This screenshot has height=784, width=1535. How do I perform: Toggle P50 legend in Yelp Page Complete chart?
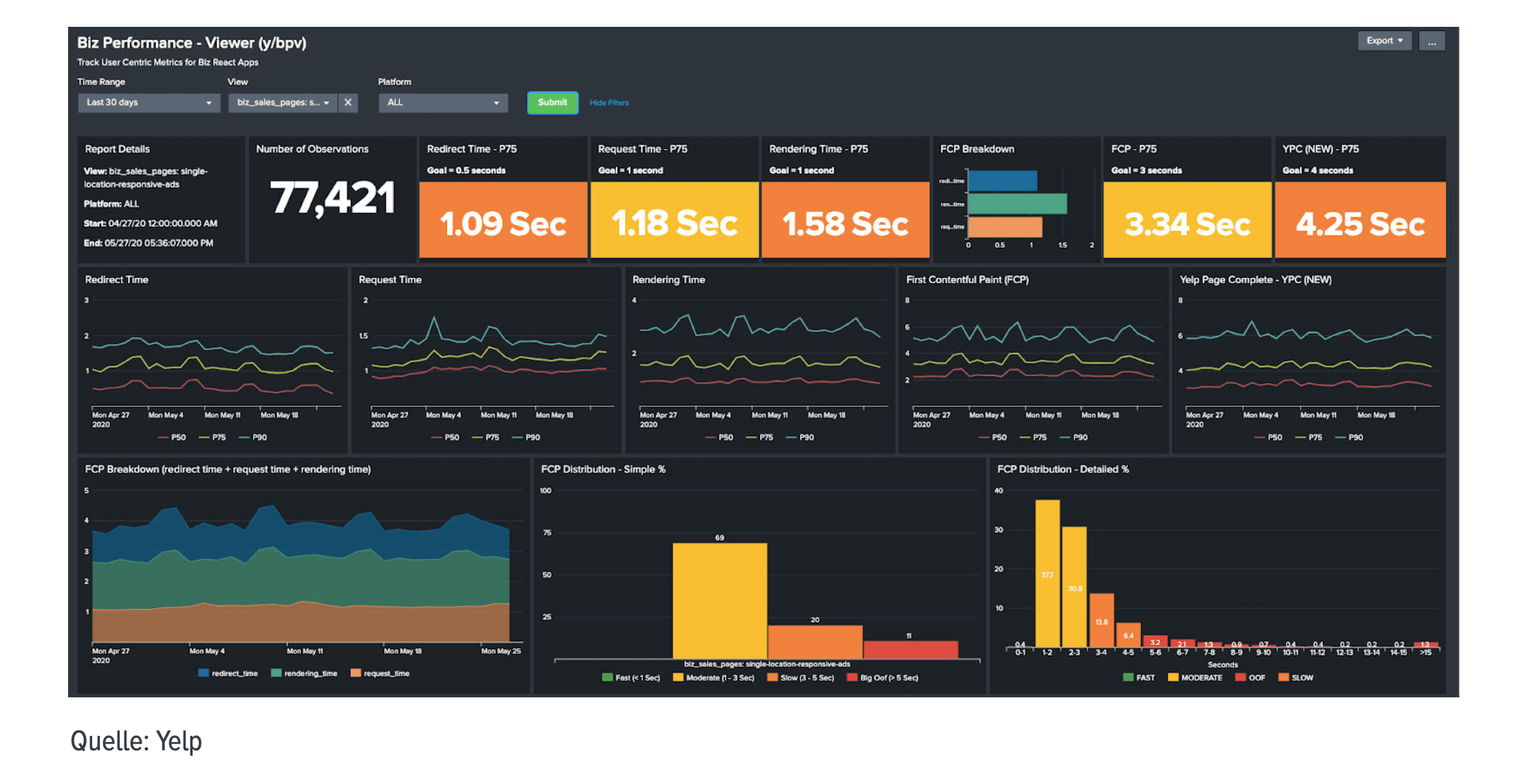(1268, 437)
